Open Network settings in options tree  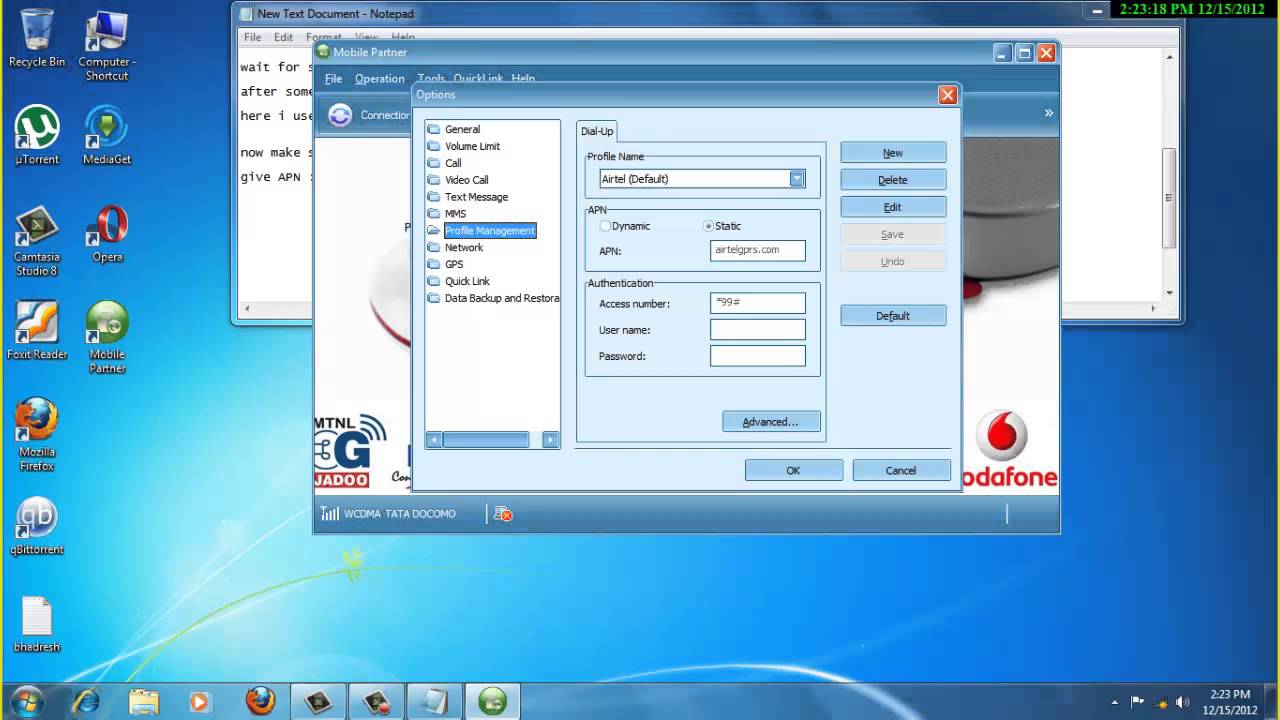coord(464,247)
